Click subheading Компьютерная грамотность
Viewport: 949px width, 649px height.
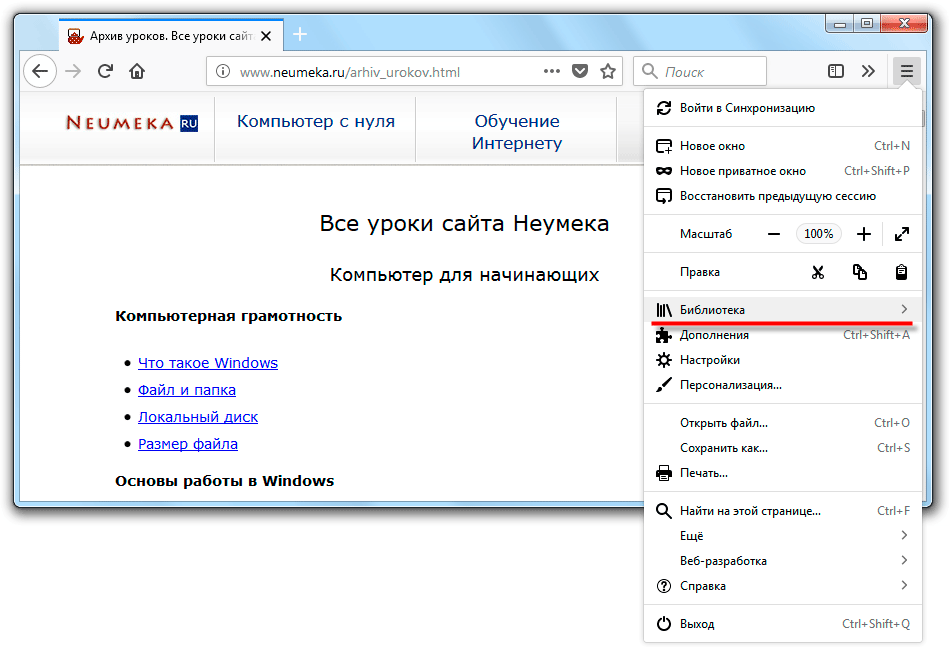(228, 316)
